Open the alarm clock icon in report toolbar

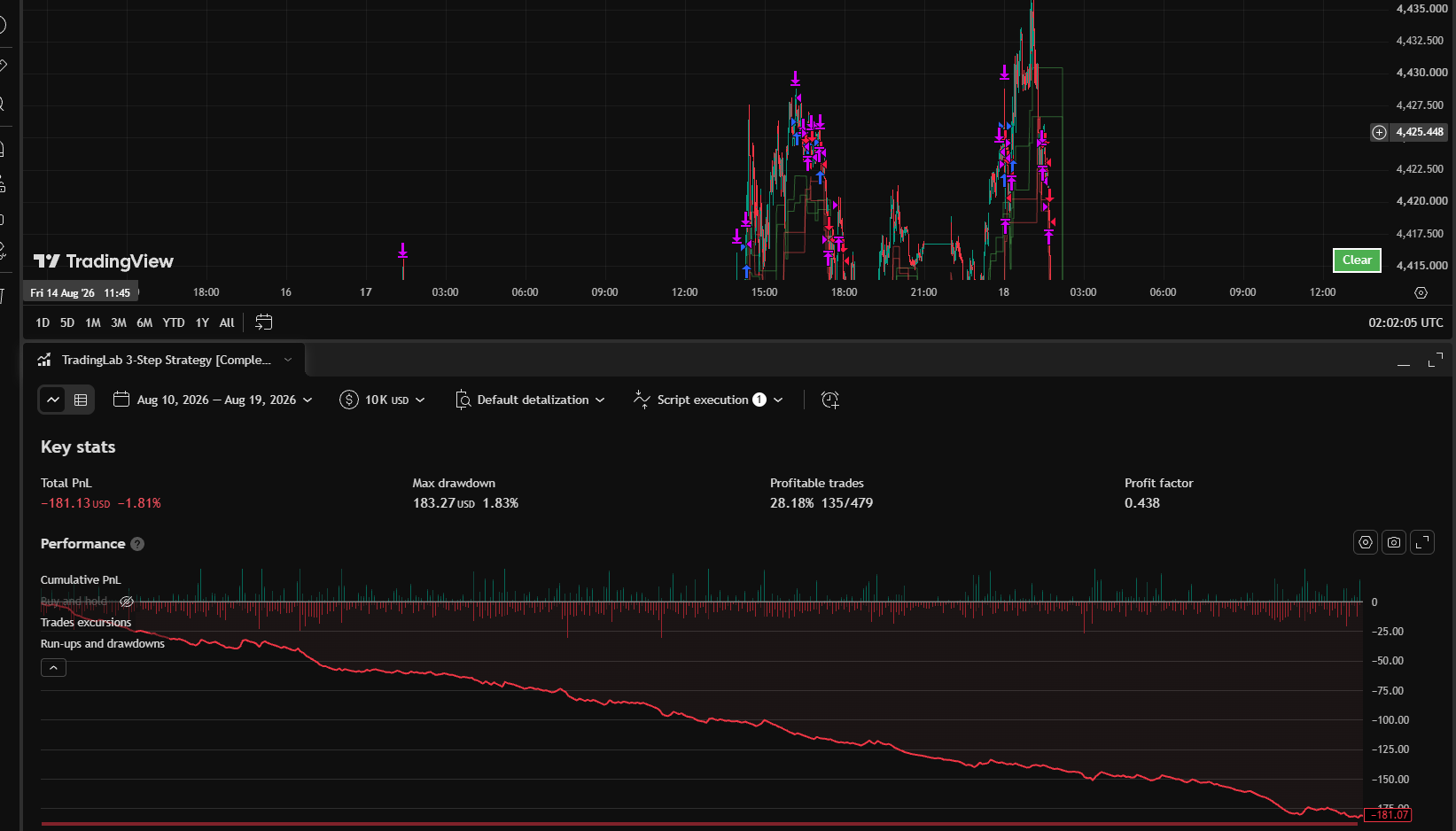click(829, 400)
